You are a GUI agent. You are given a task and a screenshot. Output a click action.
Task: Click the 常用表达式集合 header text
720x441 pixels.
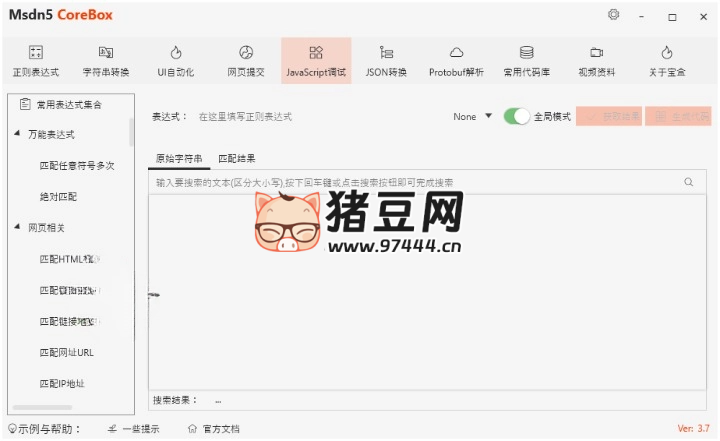[69, 105]
